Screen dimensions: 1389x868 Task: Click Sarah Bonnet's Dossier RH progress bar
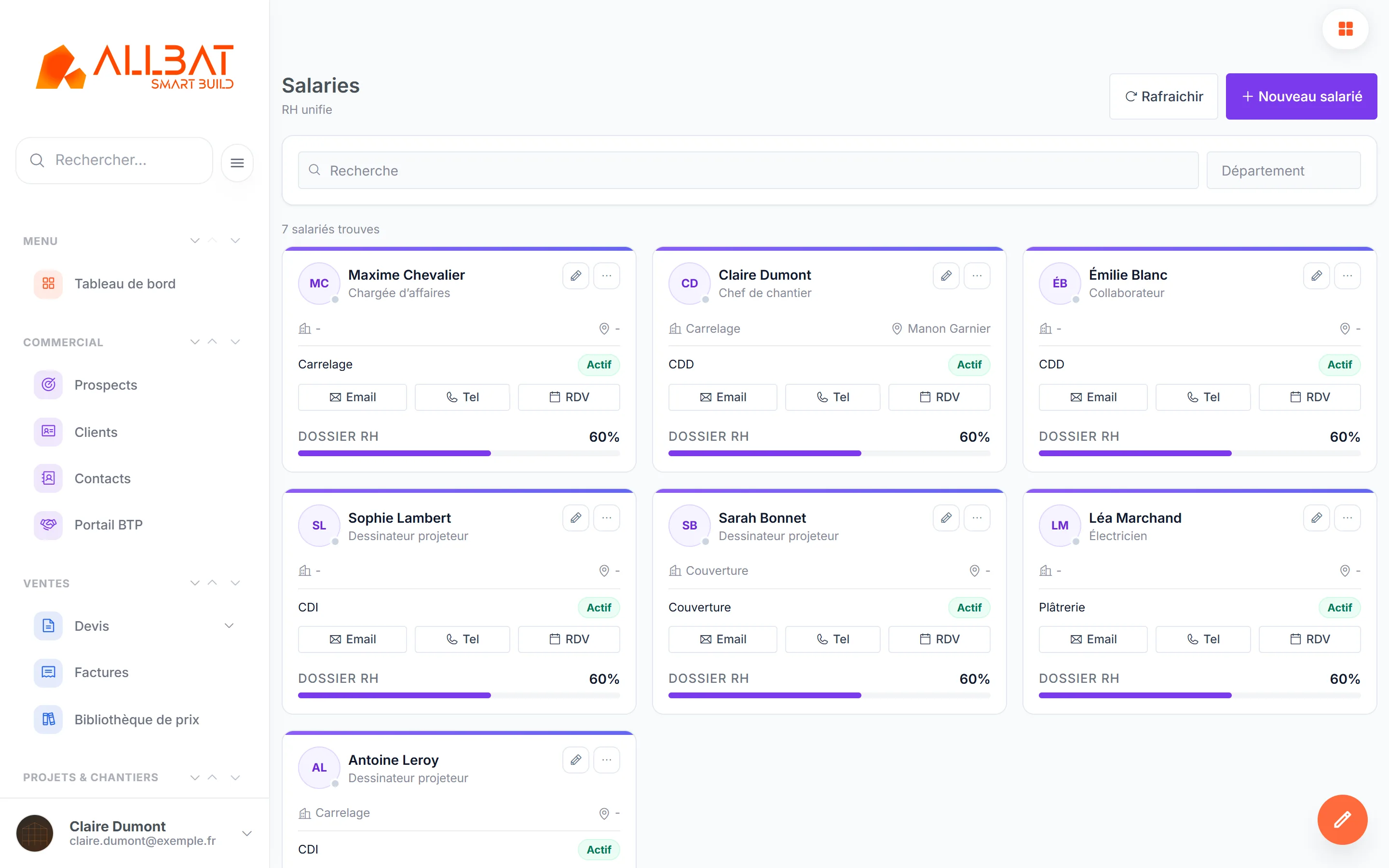[x=829, y=695]
